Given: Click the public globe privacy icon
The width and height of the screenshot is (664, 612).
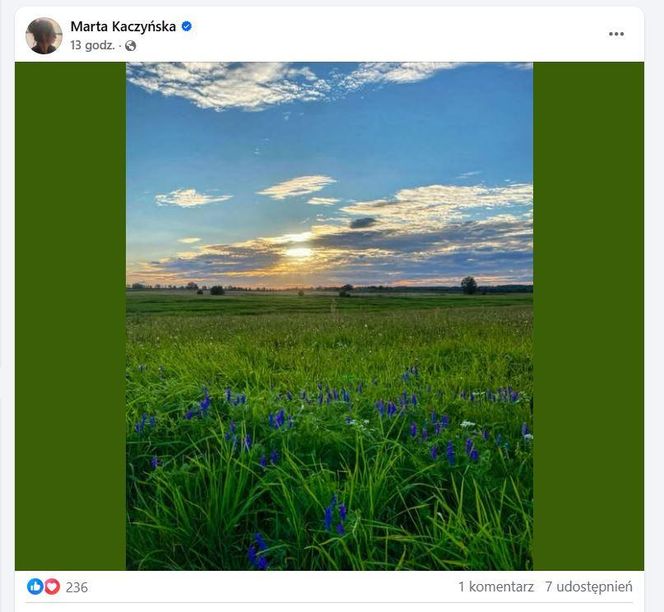Looking at the screenshot, I should 131,46.
